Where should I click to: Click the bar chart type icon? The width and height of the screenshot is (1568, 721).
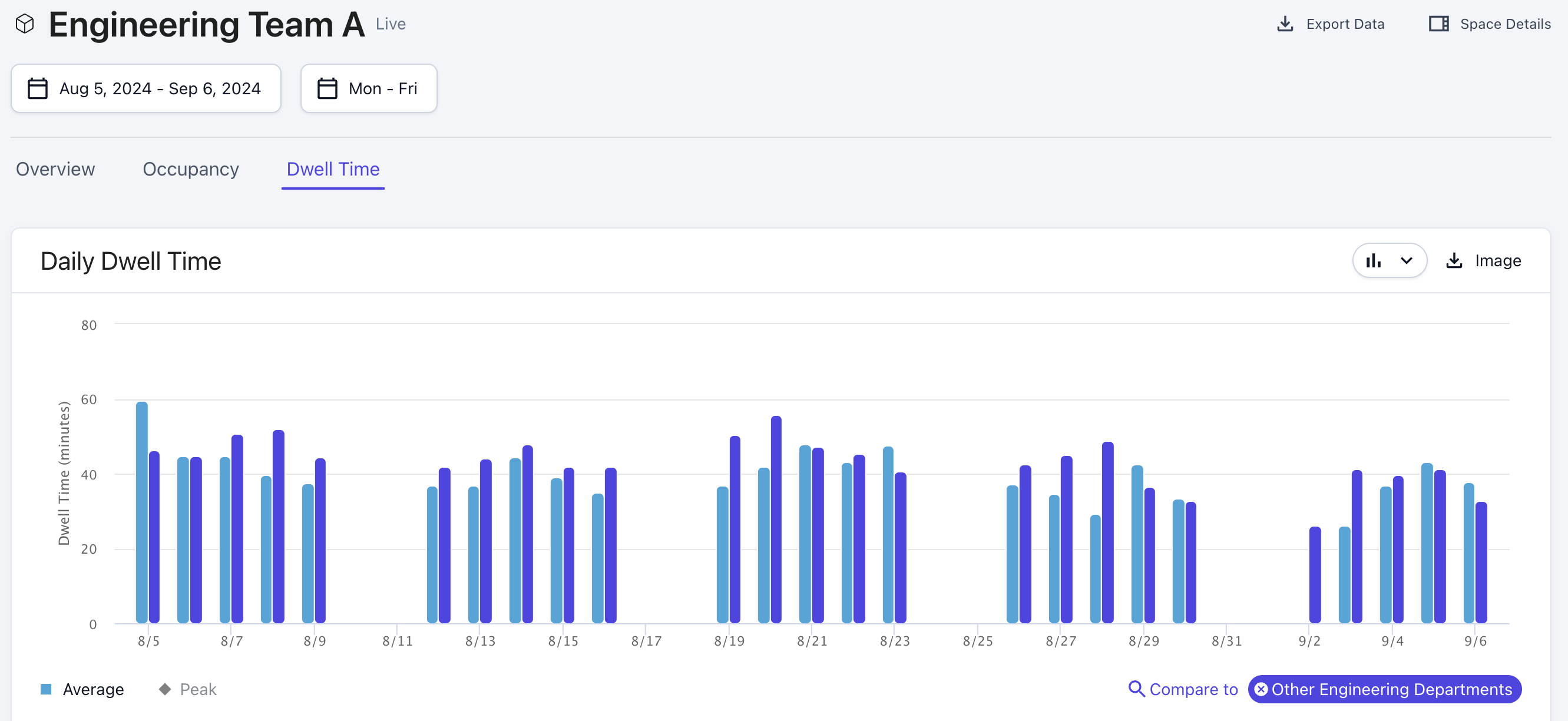(x=1374, y=261)
